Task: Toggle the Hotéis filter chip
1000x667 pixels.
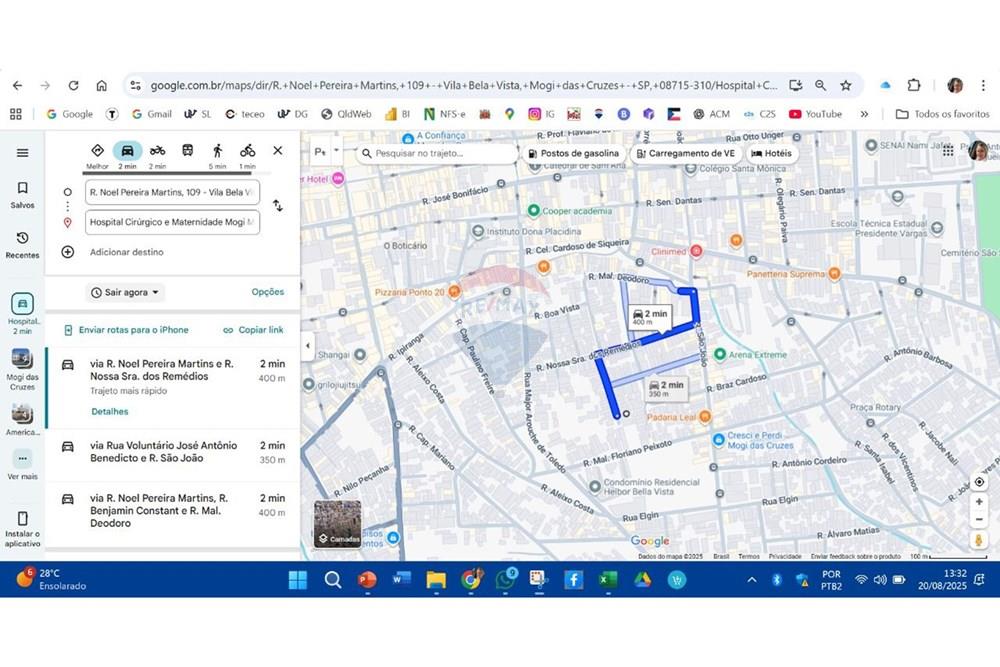Action: [x=771, y=153]
